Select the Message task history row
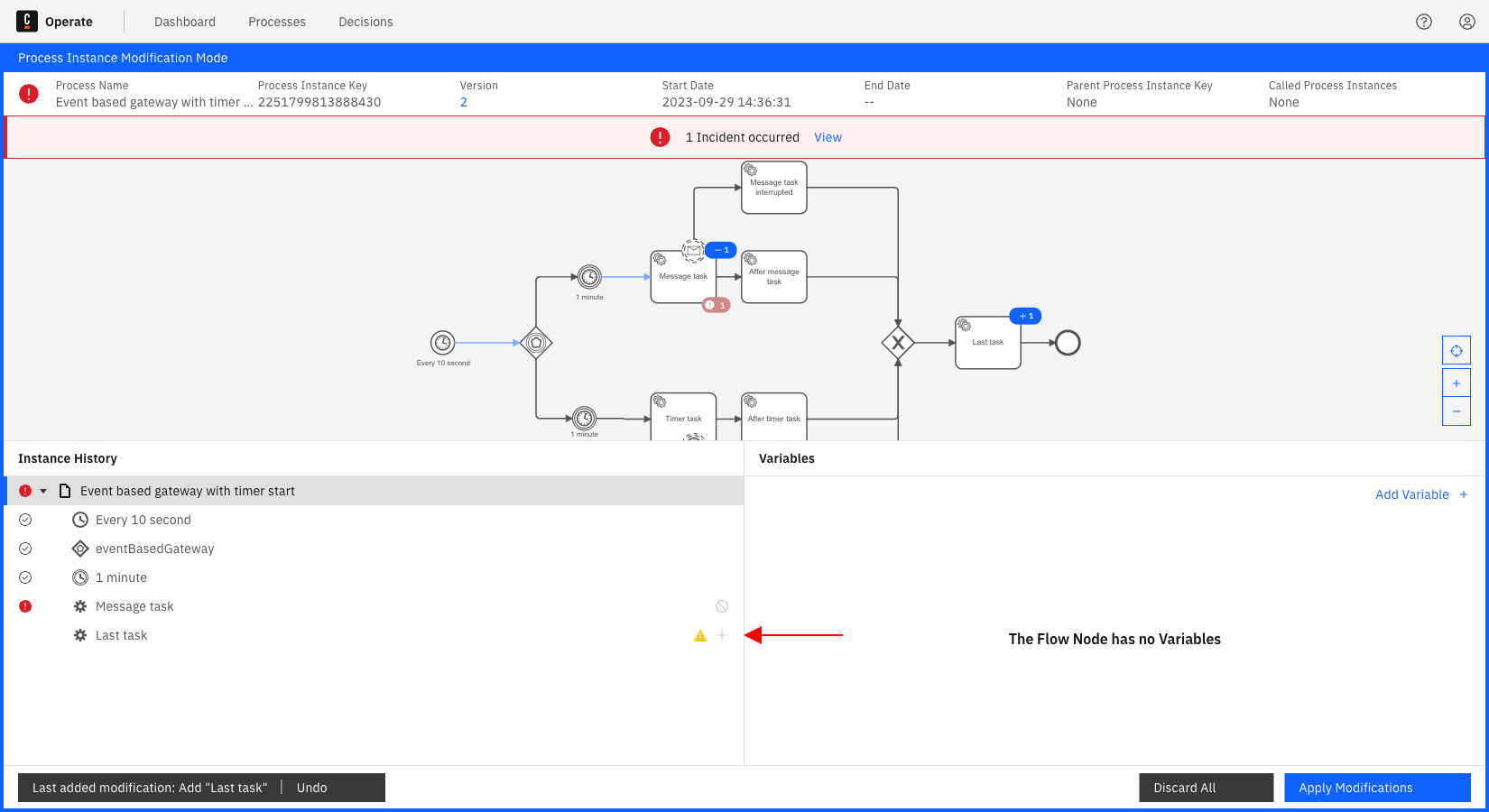 coord(134,607)
